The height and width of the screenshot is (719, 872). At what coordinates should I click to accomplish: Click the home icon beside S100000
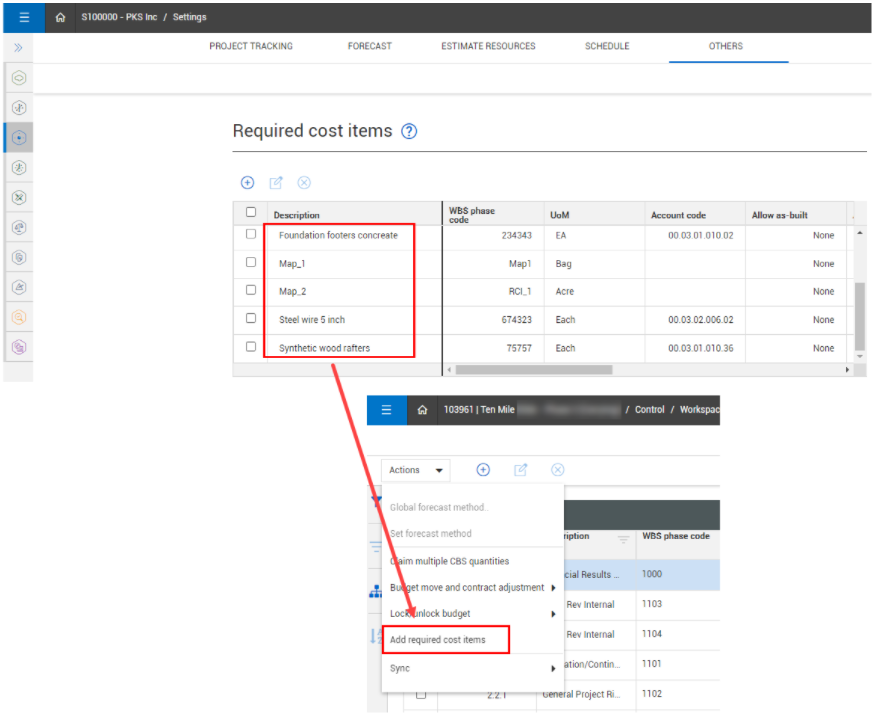(61, 18)
